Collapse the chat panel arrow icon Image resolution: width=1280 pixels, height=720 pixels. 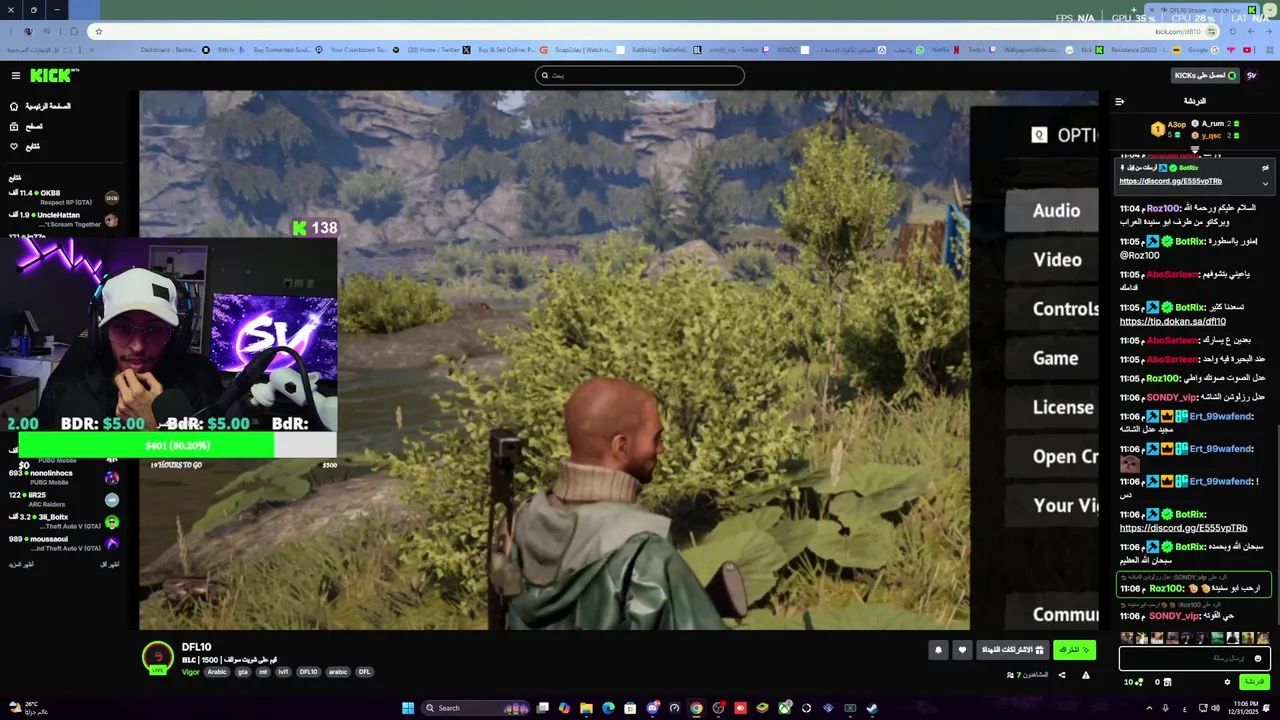[1119, 101]
